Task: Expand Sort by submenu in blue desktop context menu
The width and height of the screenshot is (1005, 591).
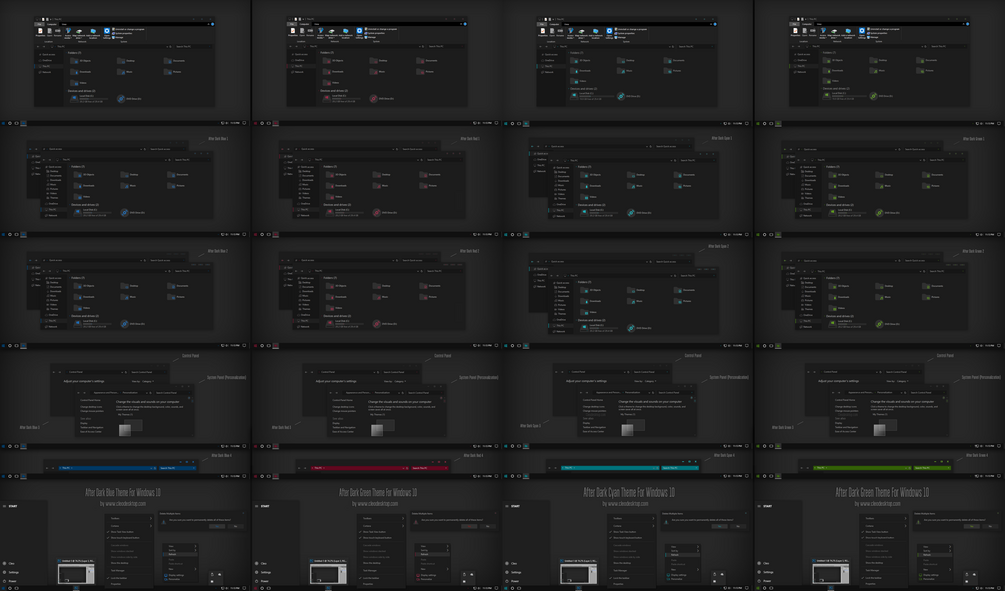Action: pyautogui.click(x=180, y=550)
